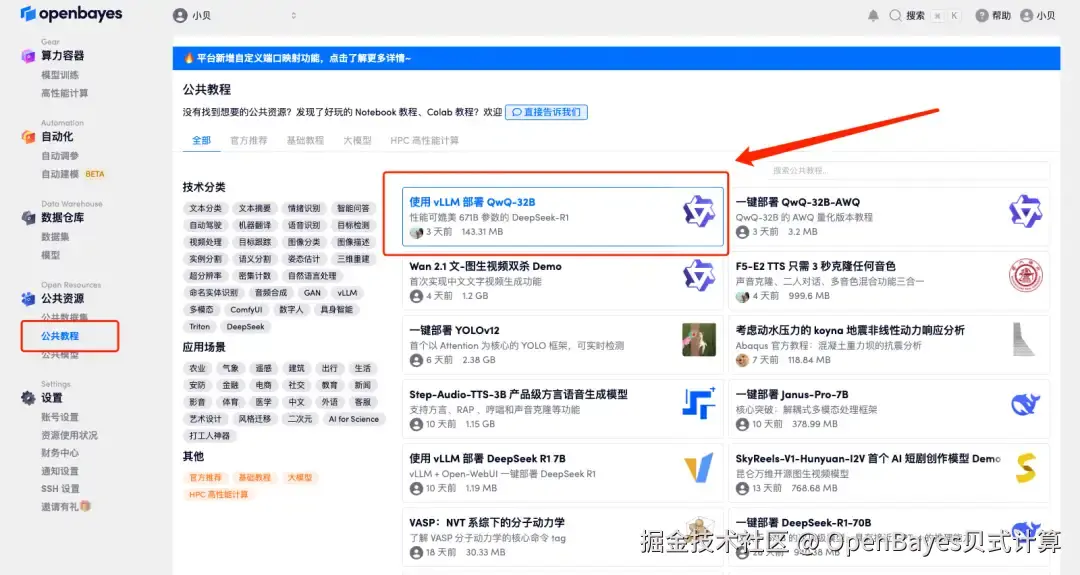1080x575 pixels.
Task: Filter by the ComfyUI tag
Action: 246,310
